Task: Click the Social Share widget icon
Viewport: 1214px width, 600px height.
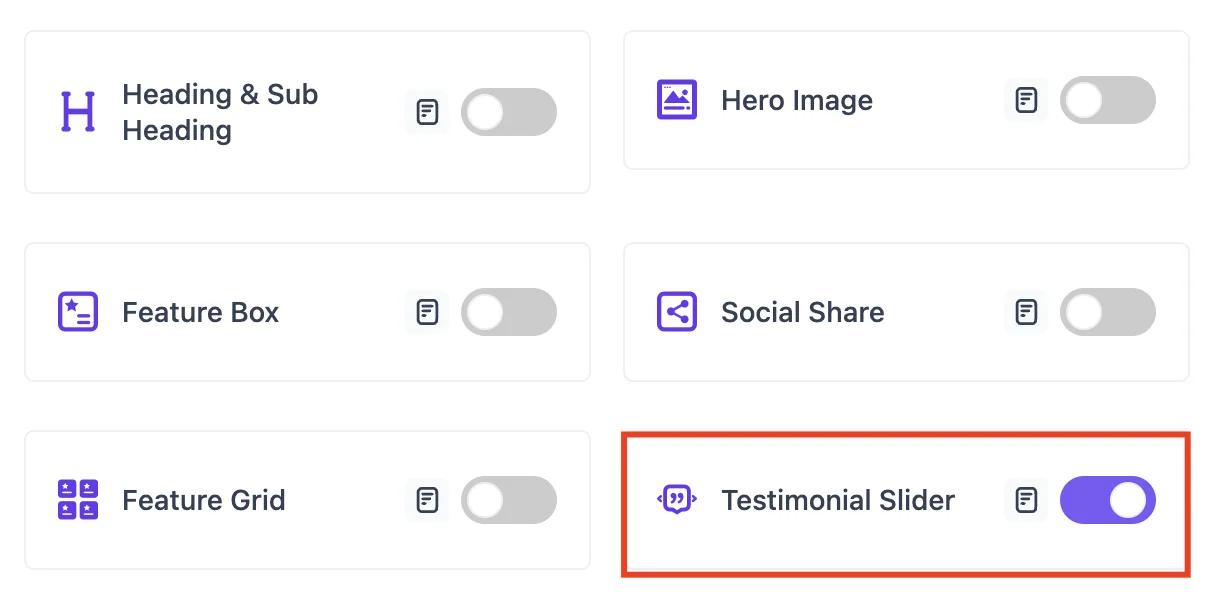Action: click(676, 312)
